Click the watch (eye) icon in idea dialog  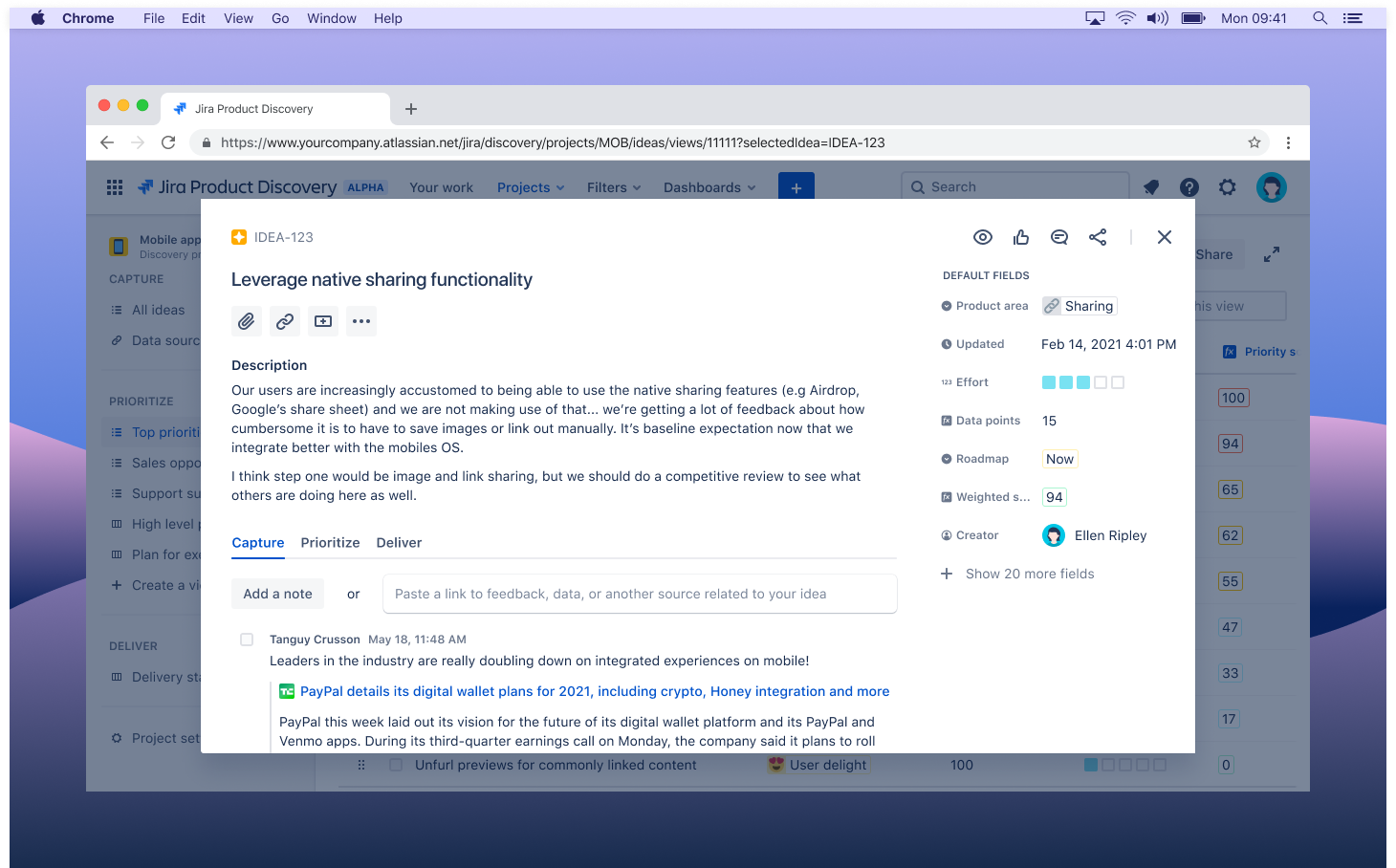coord(983,237)
